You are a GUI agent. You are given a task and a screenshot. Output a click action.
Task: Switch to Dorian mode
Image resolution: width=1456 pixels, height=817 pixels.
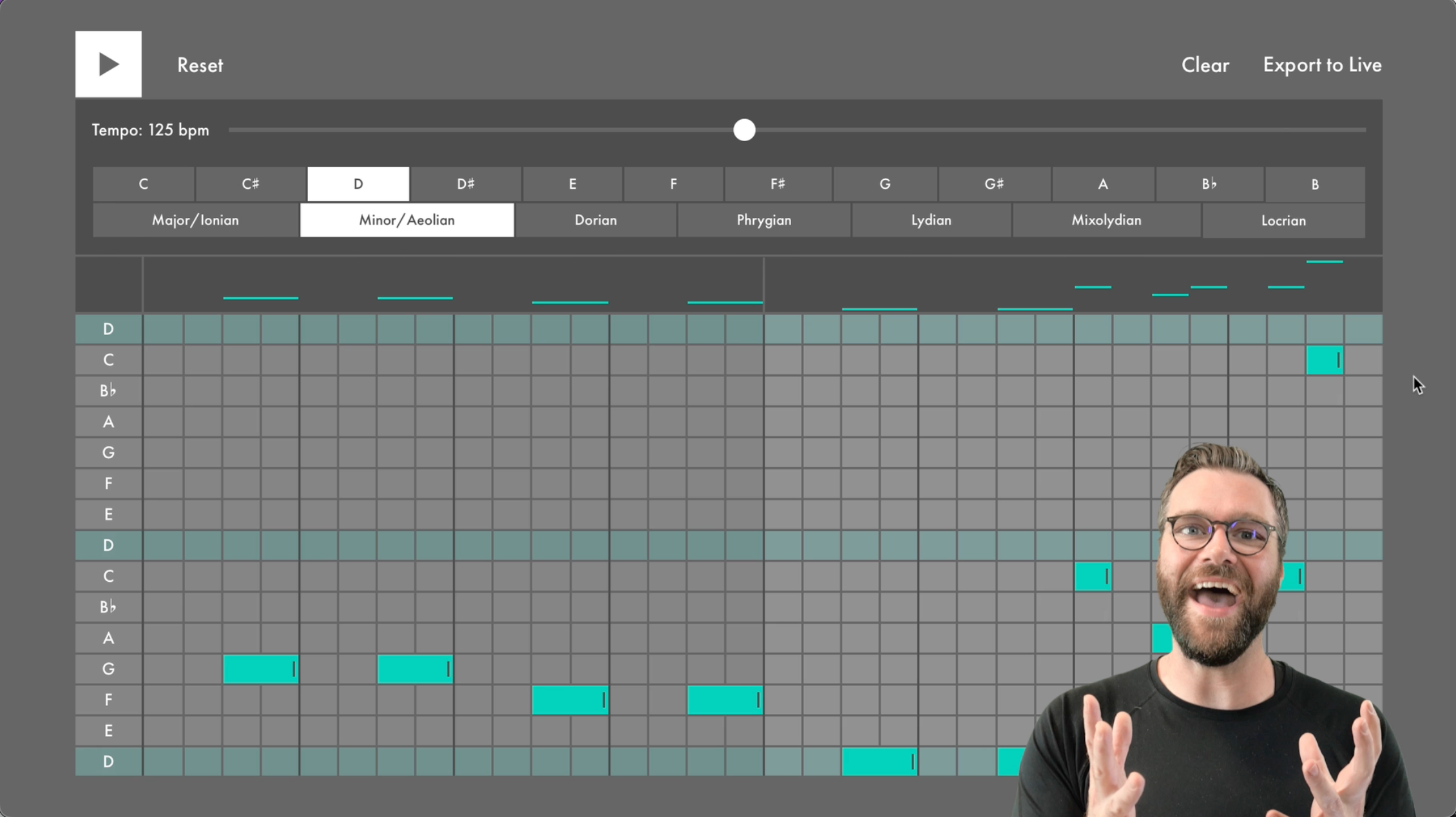[595, 220]
